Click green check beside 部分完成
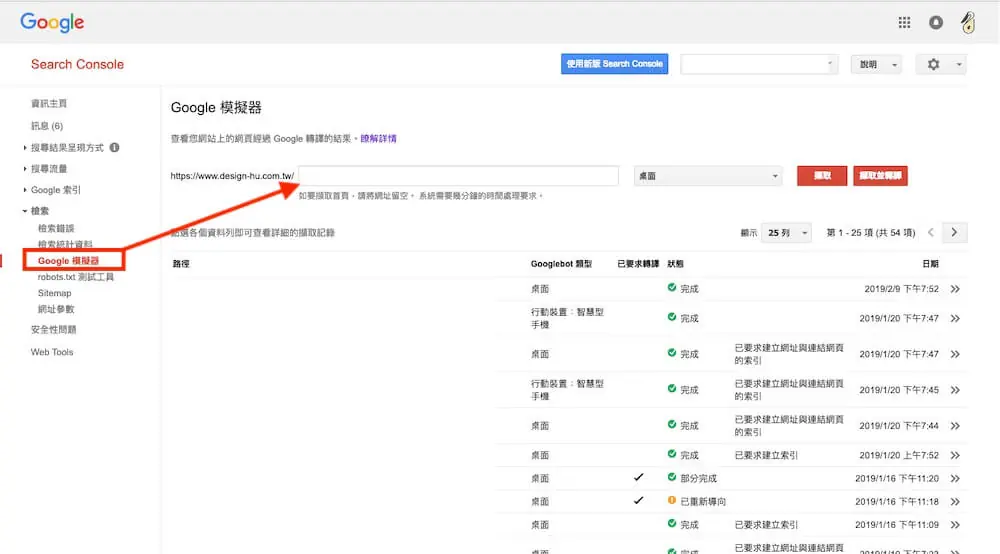Screen dimensions: 1000x554 click(x=672, y=477)
